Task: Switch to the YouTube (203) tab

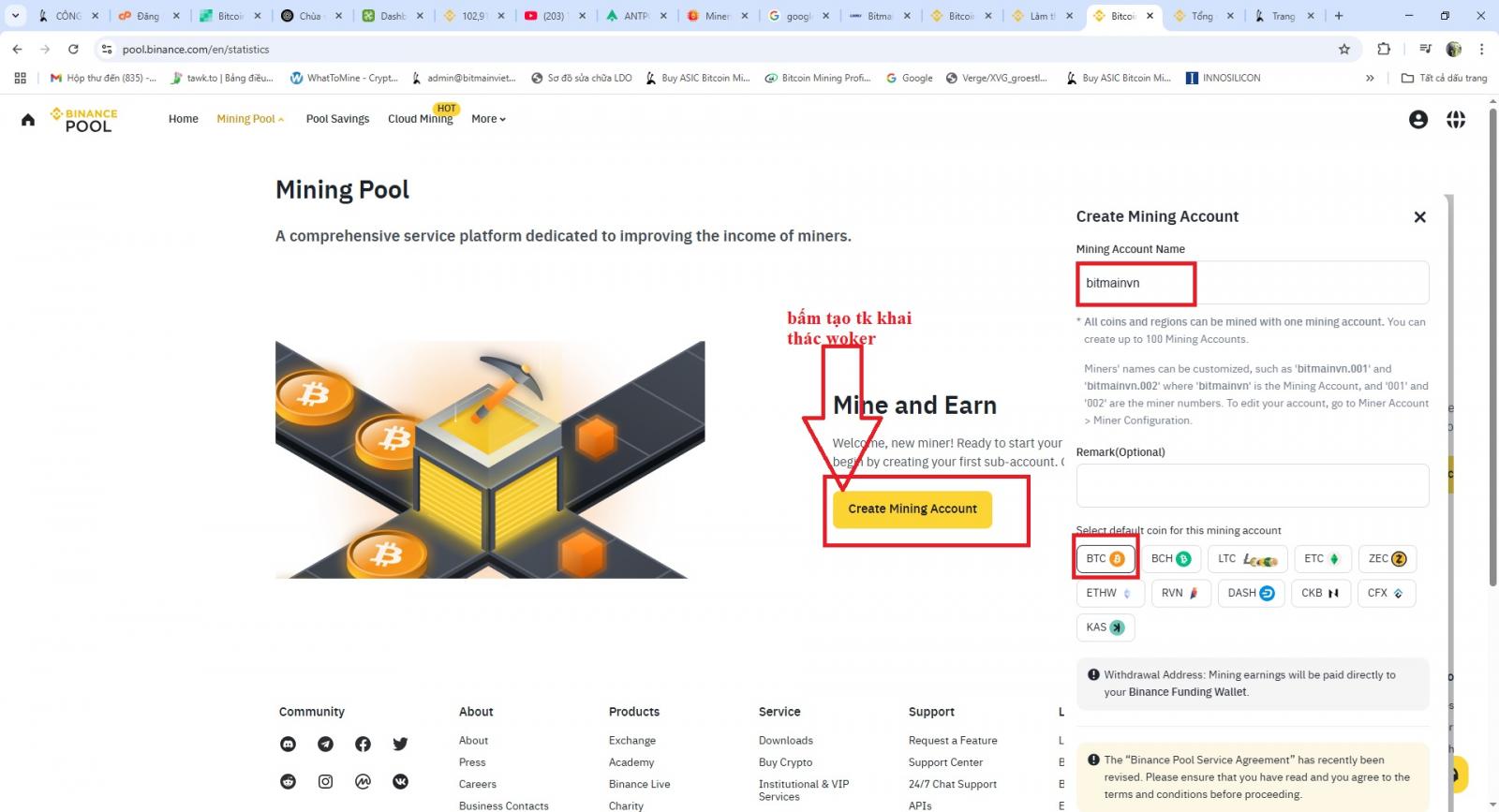Action: click(556, 16)
